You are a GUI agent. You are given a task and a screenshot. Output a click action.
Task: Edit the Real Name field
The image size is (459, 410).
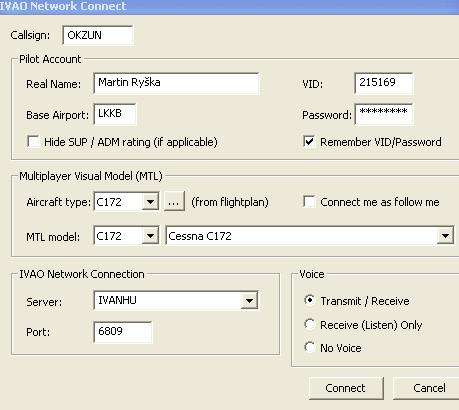176,83
